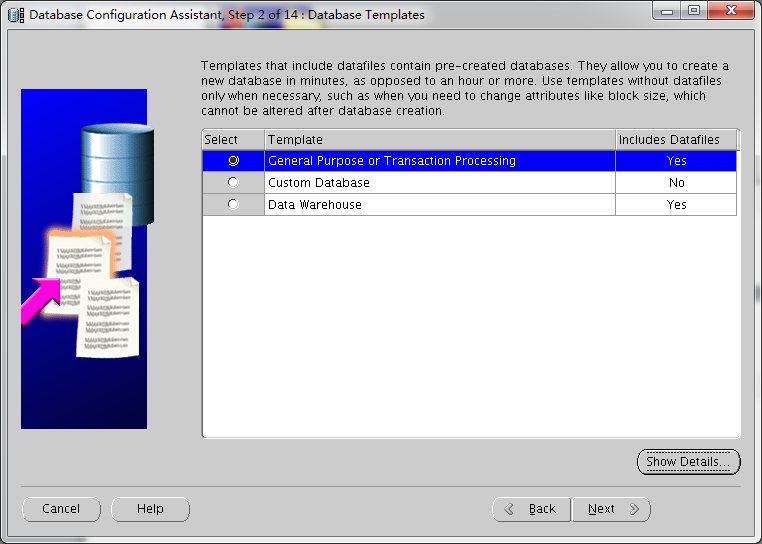Maximize the Database Configuration Assistant window
This screenshot has width=762, height=544.
[x=694, y=11]
